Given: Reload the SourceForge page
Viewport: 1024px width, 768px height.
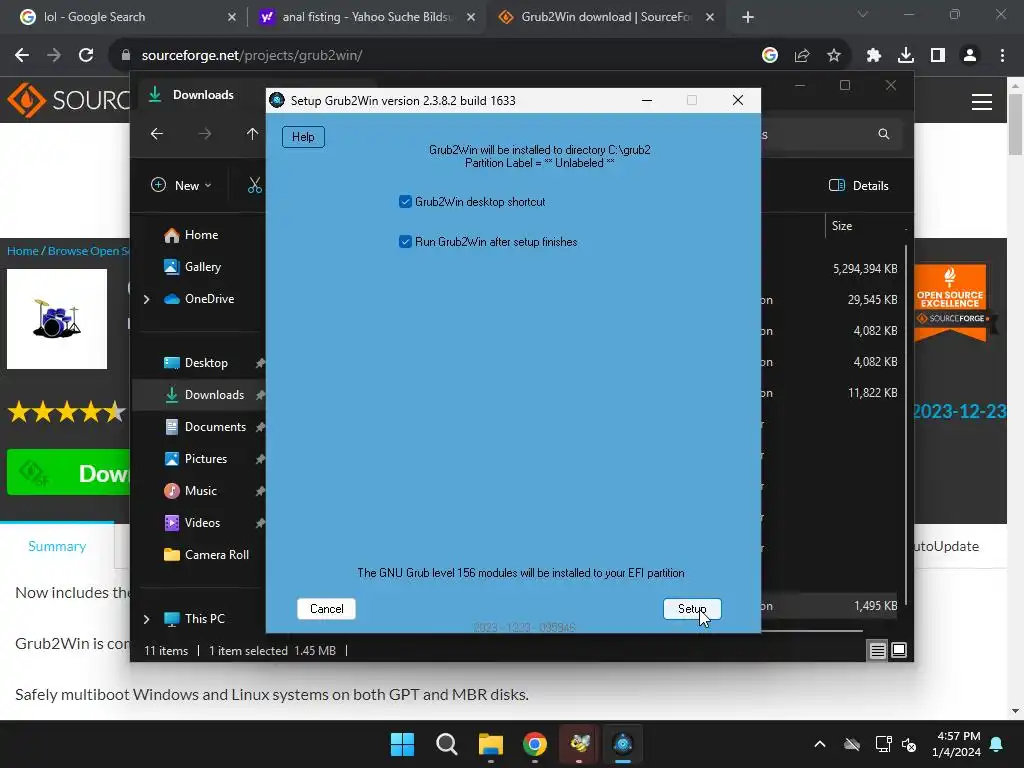Looking at the screenshot, I should click(x=86, y=56).
